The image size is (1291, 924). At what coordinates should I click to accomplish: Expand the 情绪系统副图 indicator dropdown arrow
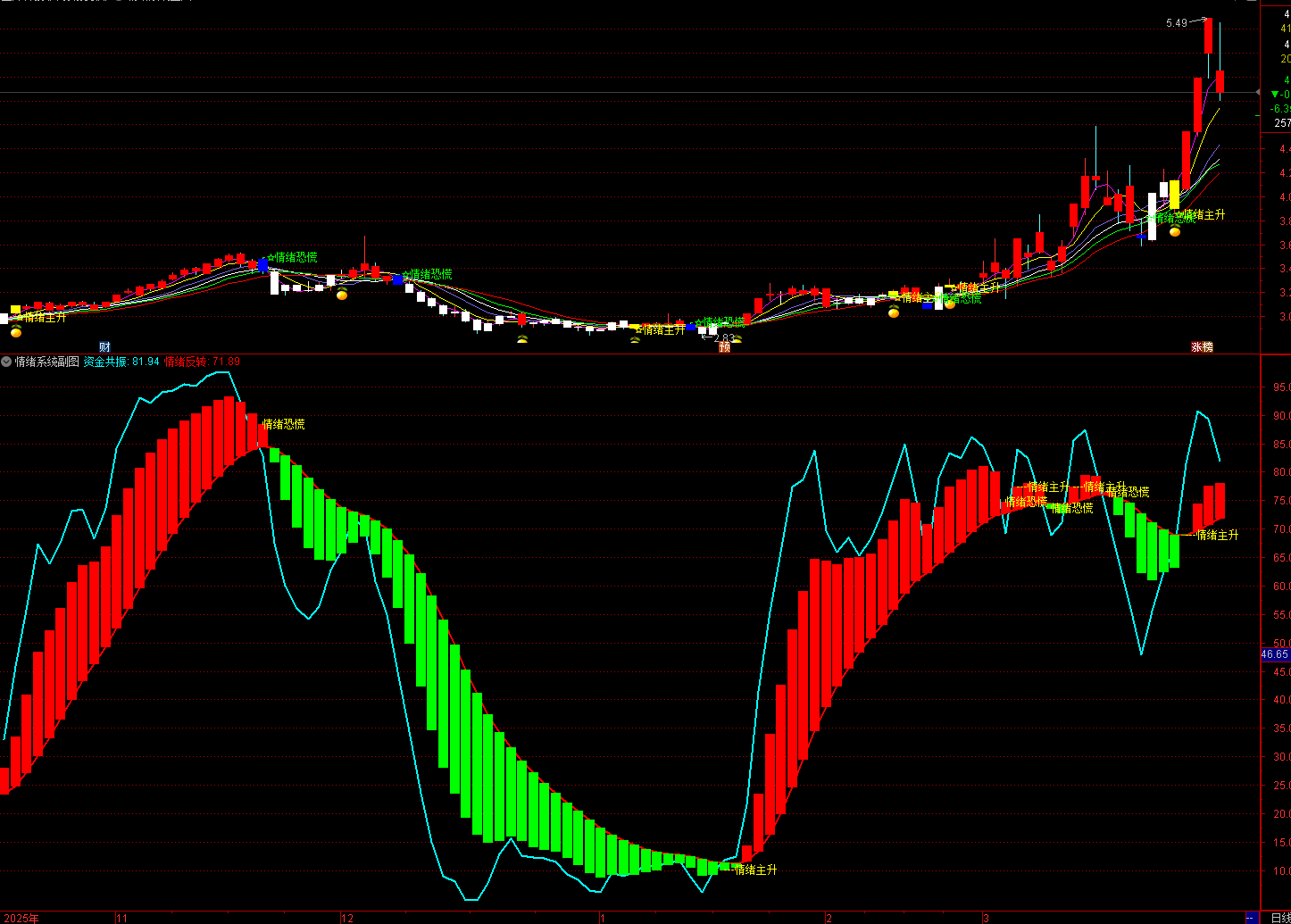click(x=6, y=362)
